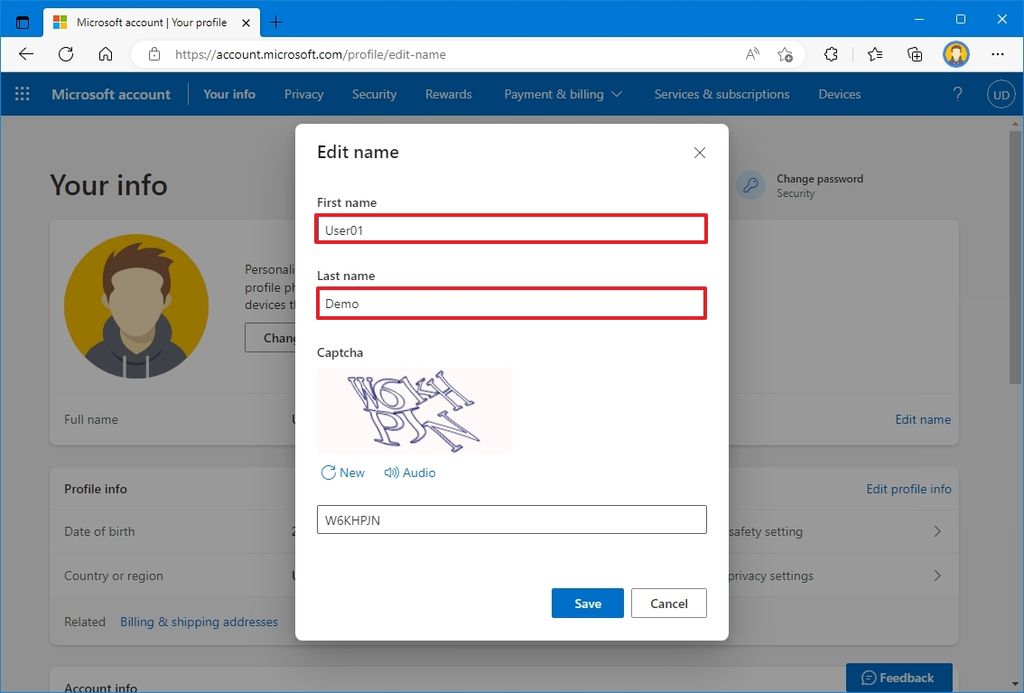1024x693 pixels.
Task: View site information via the lock icon
Action: click(x=155, y=56)
